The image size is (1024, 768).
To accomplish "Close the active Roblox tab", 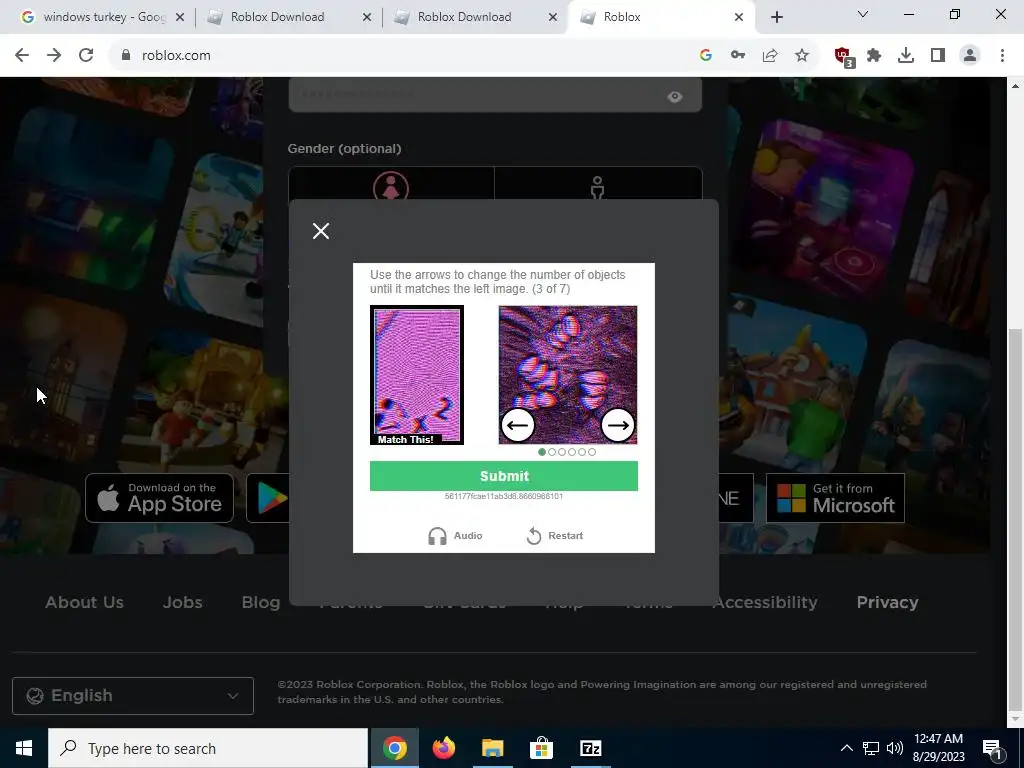I will coord(739,17).
